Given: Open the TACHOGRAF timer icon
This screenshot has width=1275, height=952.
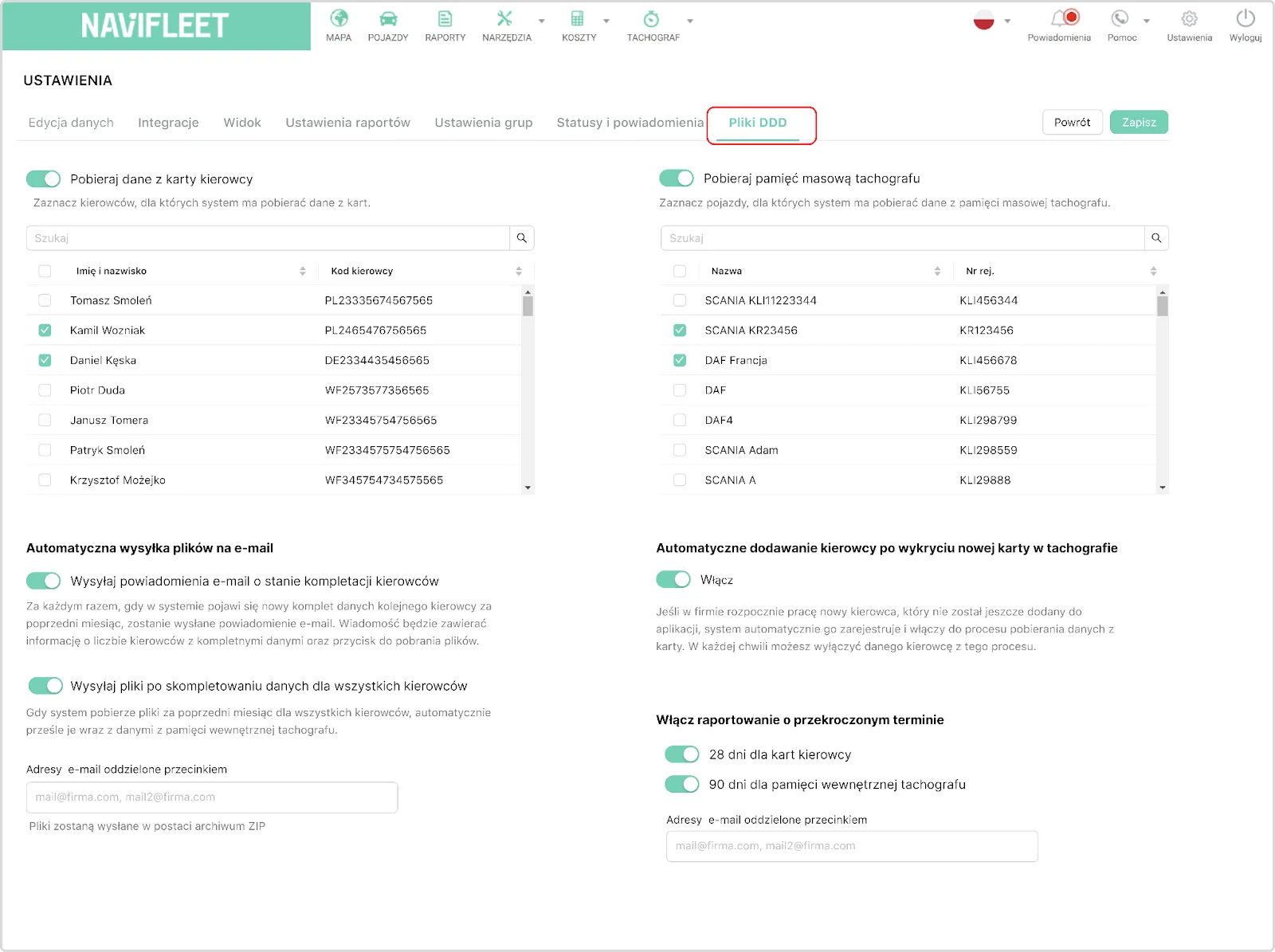Looking at the screenshot, I should (651, 18).
